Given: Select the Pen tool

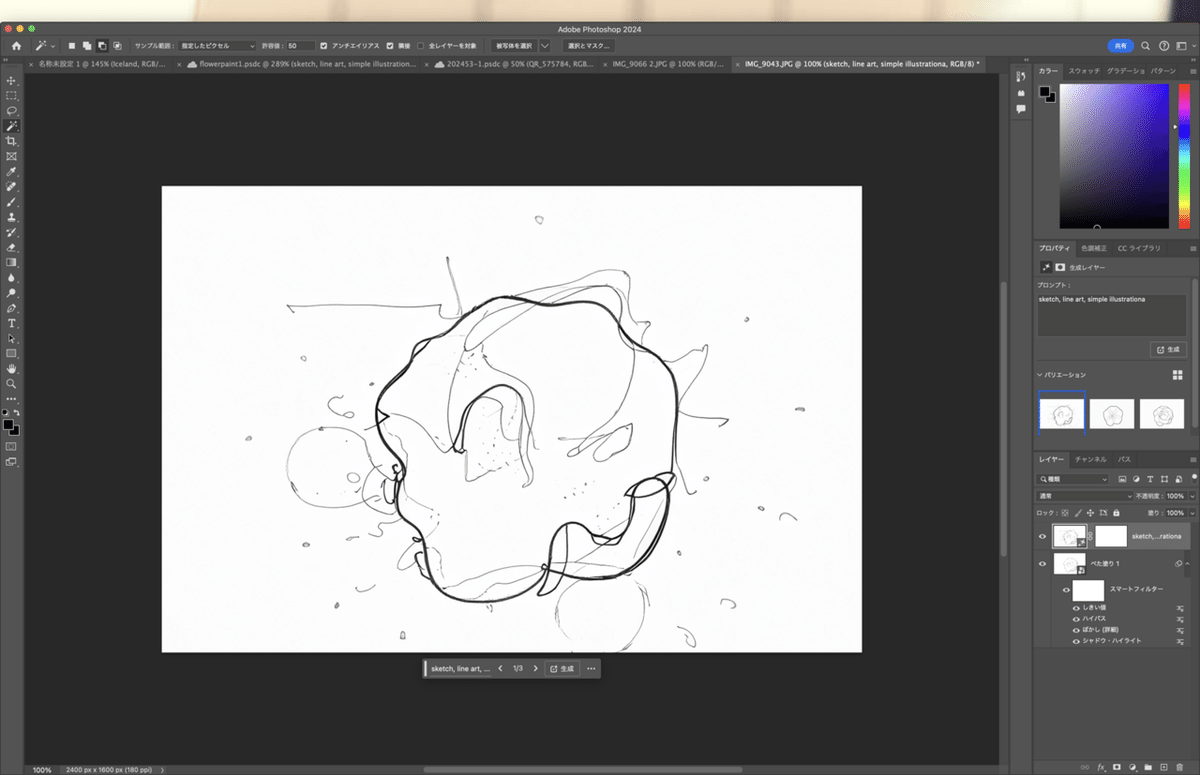Looking at the screenshot, I should point(12,308).
